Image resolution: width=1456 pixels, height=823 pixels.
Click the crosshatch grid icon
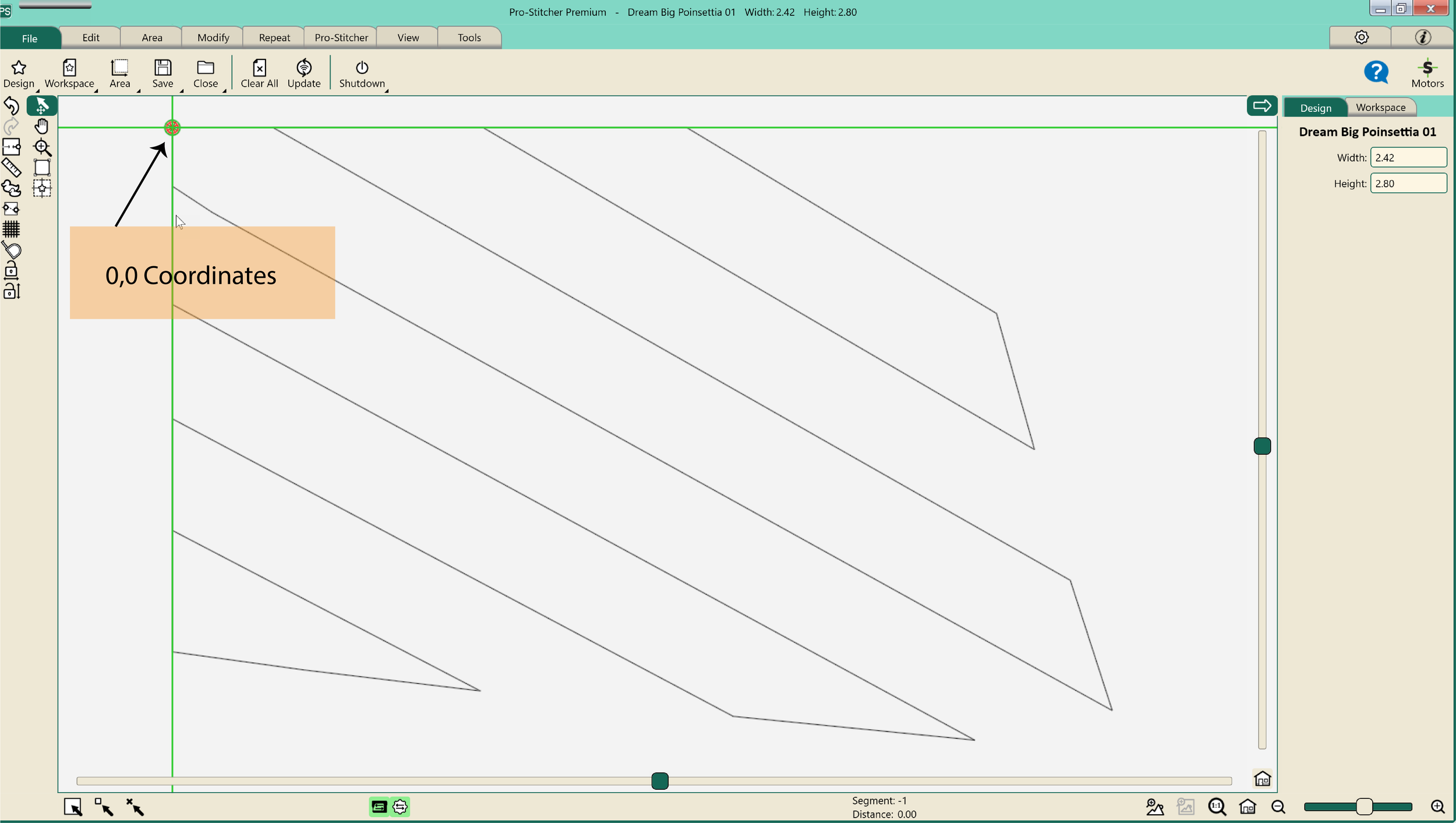pos(12,229)
